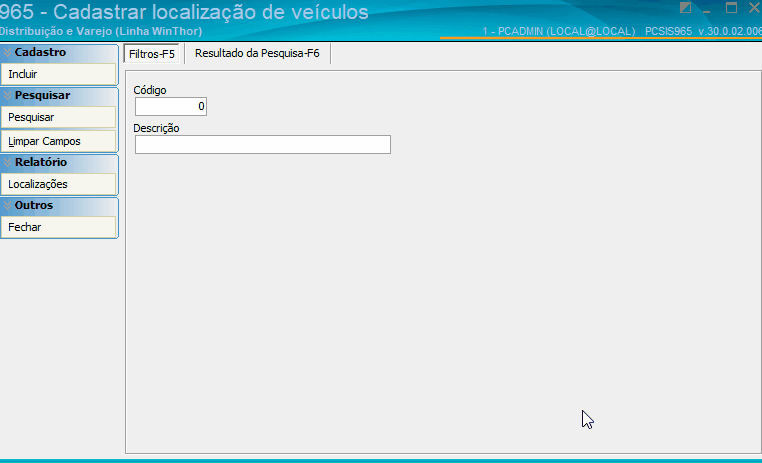Collapse the Relatório section chevron
This screenshot has width=762, height=463.
7,162
